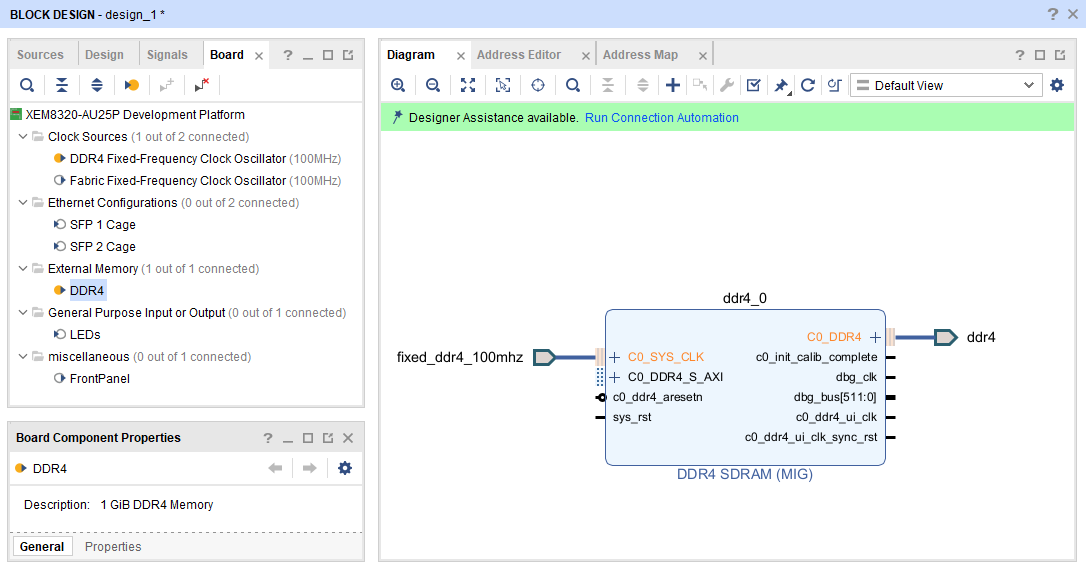Image resolution: width=1086 pixels, height=568 pixels.
Task: Click the customize block wrench icon
Action: pyautogui.click(x=727, y=85)
